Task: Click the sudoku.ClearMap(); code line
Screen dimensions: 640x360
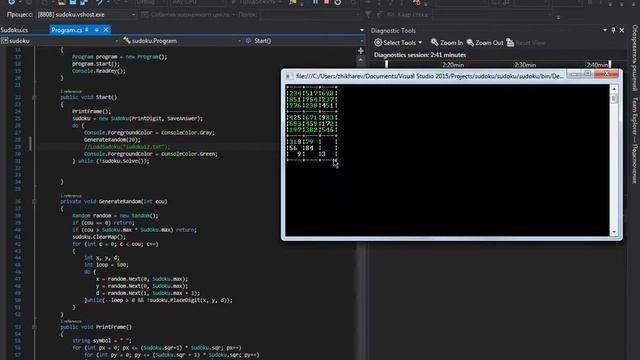Action: tap(99, 237)
